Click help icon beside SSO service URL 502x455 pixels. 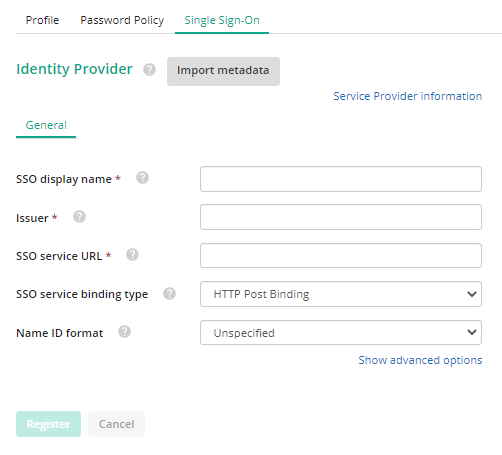pos(132,255)
